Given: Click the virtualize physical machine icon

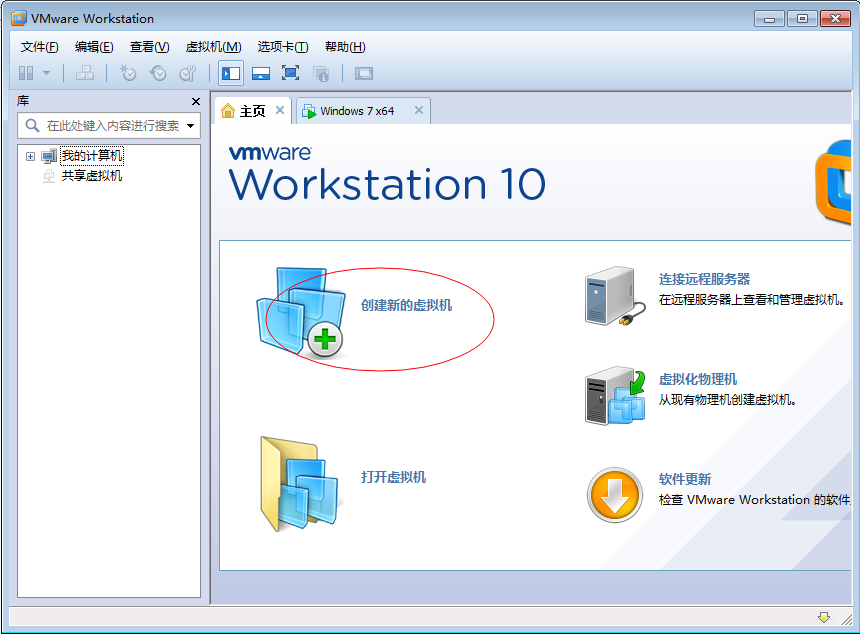Looking at the screenshot, I should click(615, 395).
